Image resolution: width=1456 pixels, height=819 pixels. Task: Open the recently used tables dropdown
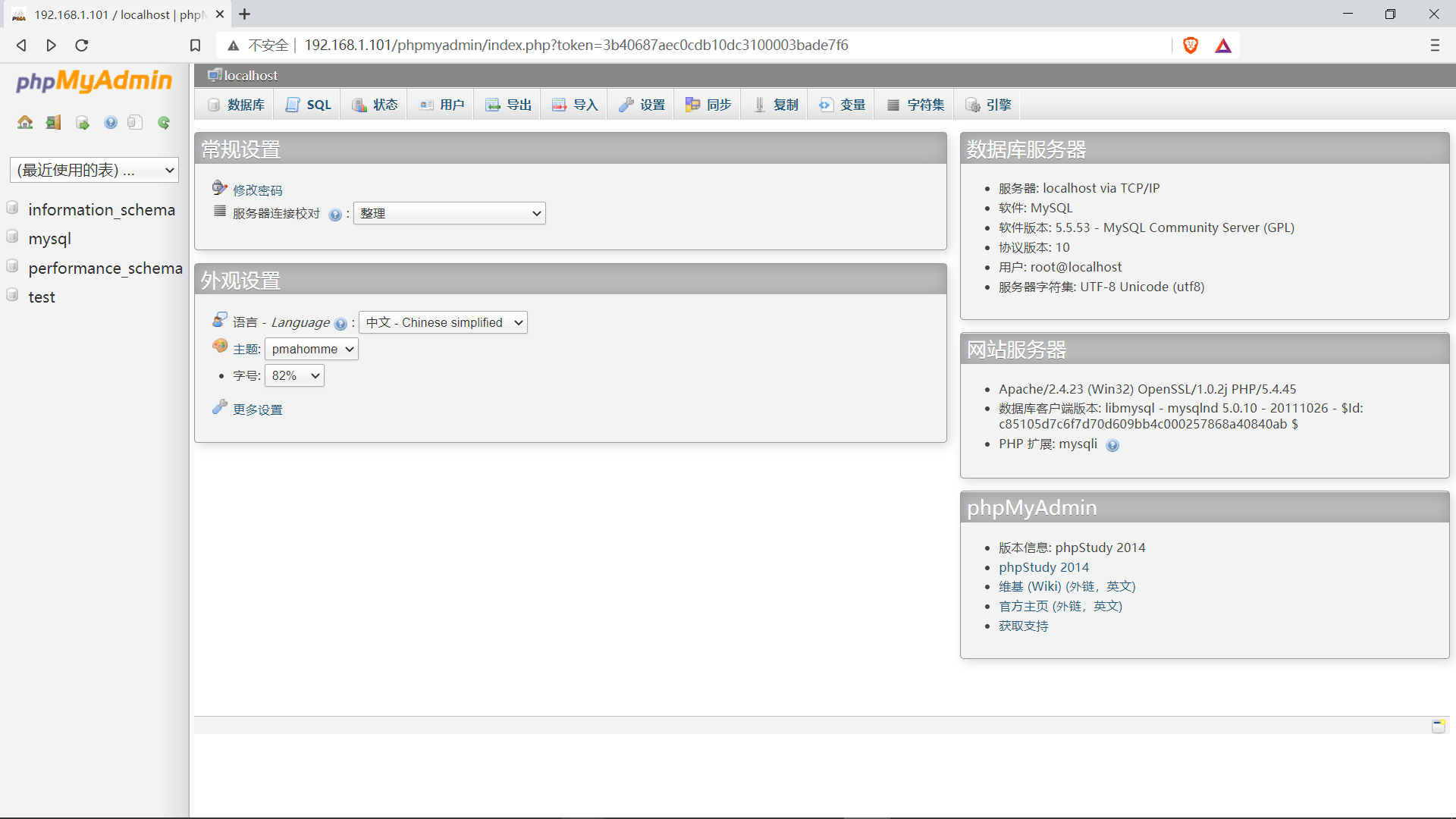point(93,170)
